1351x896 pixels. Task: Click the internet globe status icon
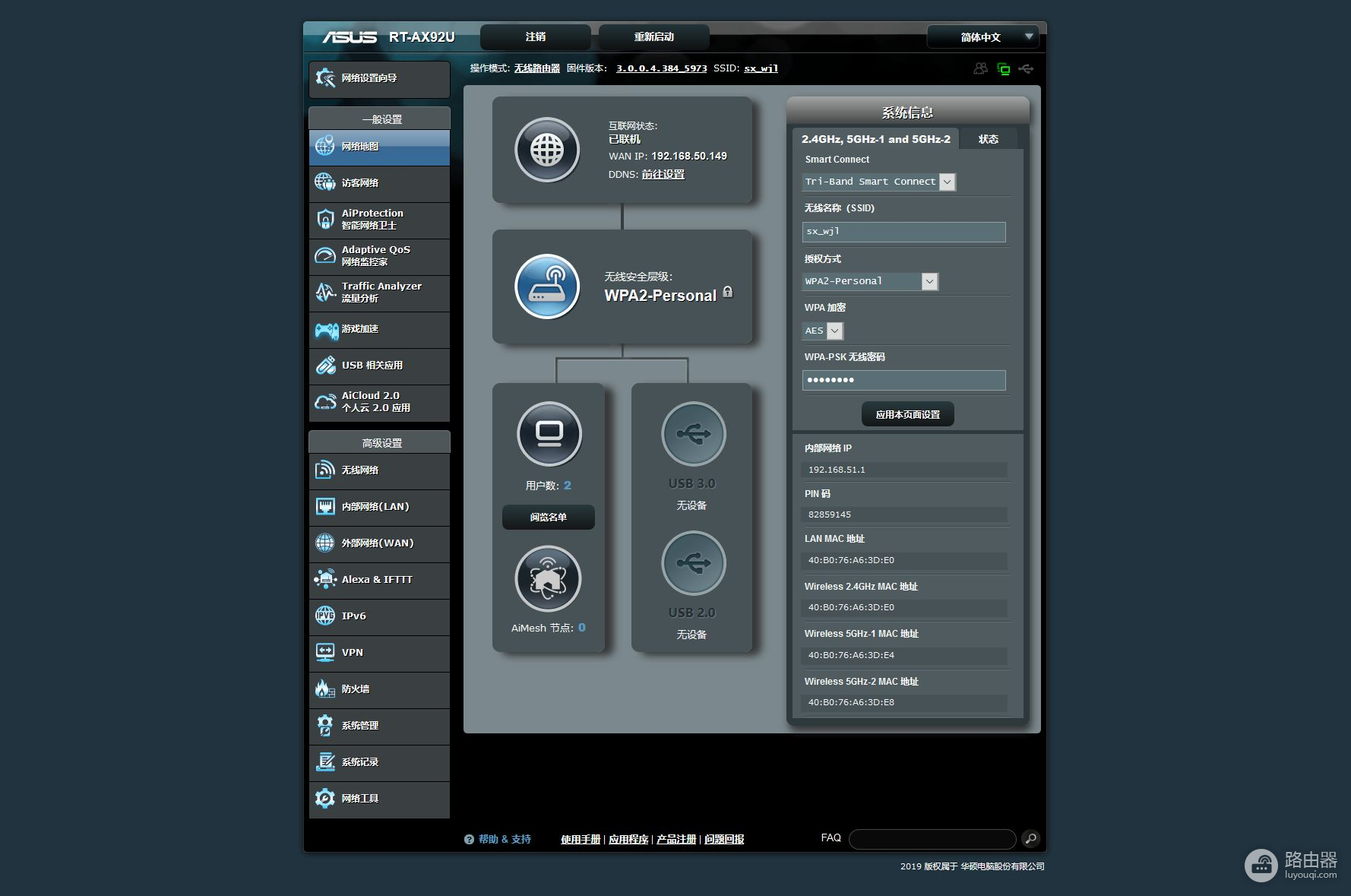[x=546, y=150]
